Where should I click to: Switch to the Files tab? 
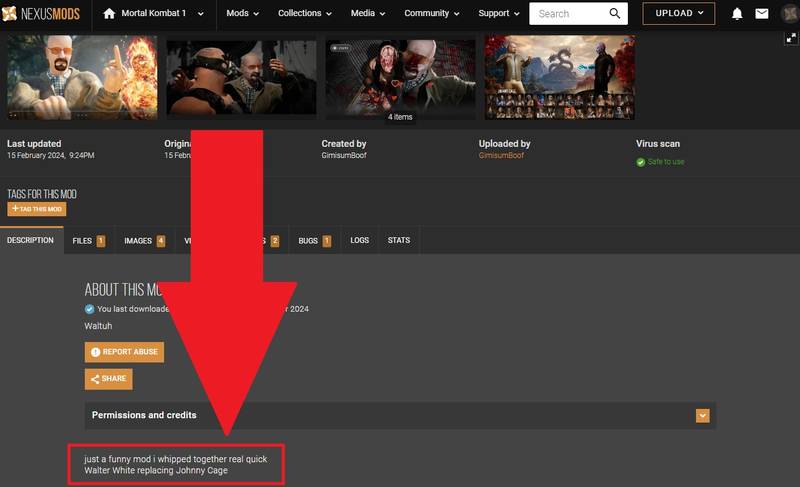tap(89, 241)
